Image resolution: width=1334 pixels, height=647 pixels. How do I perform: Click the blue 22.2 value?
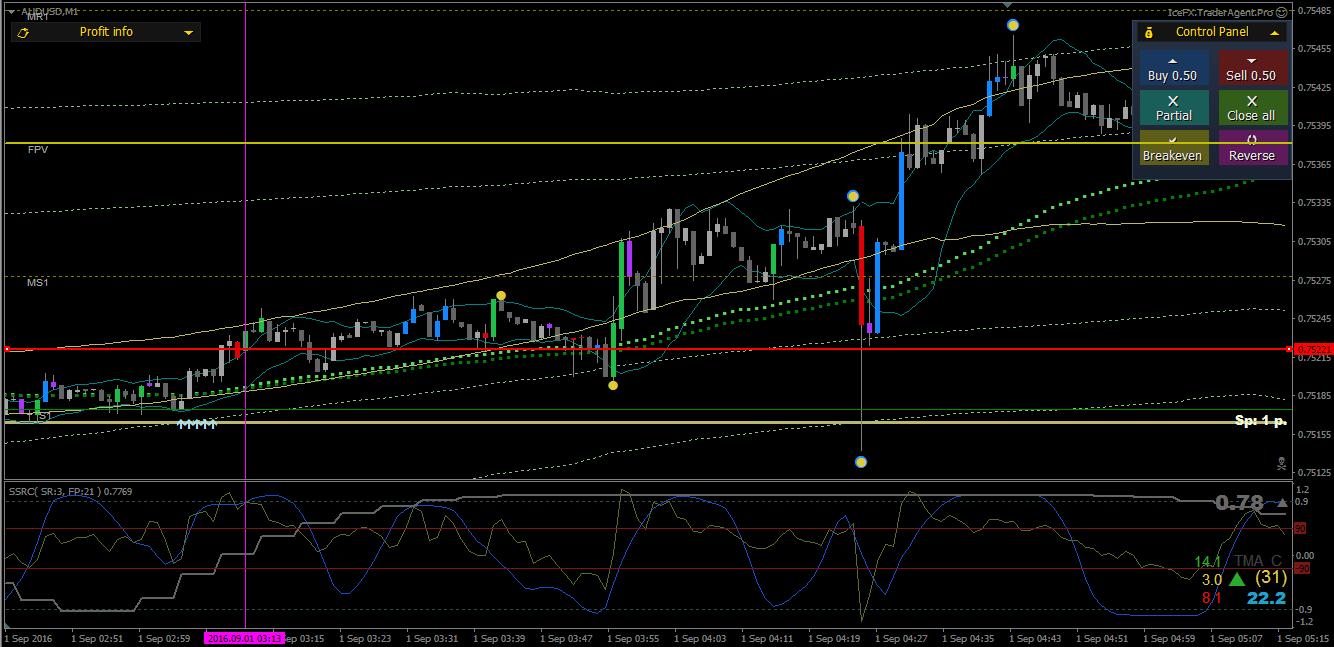[1266, 598]
